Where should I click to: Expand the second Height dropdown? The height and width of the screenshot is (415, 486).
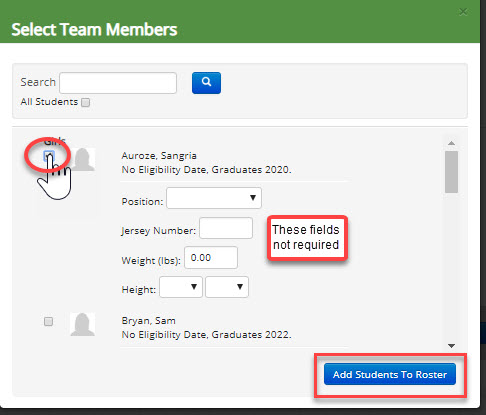(227, 287)
